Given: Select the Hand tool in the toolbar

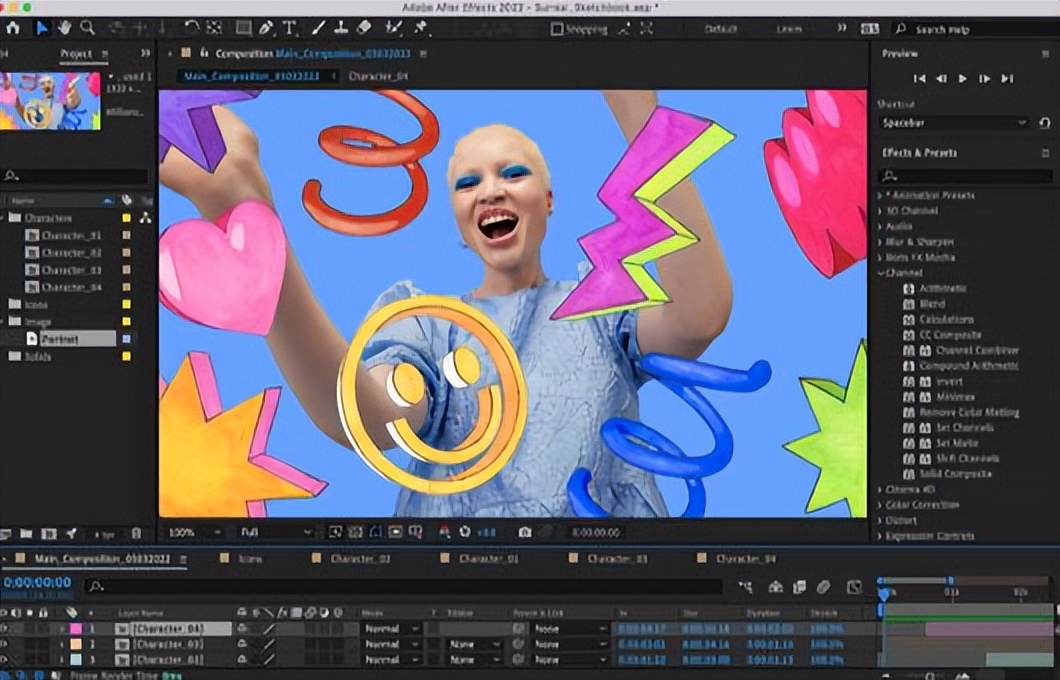Looking at the screenshot, I should (65, 28).
